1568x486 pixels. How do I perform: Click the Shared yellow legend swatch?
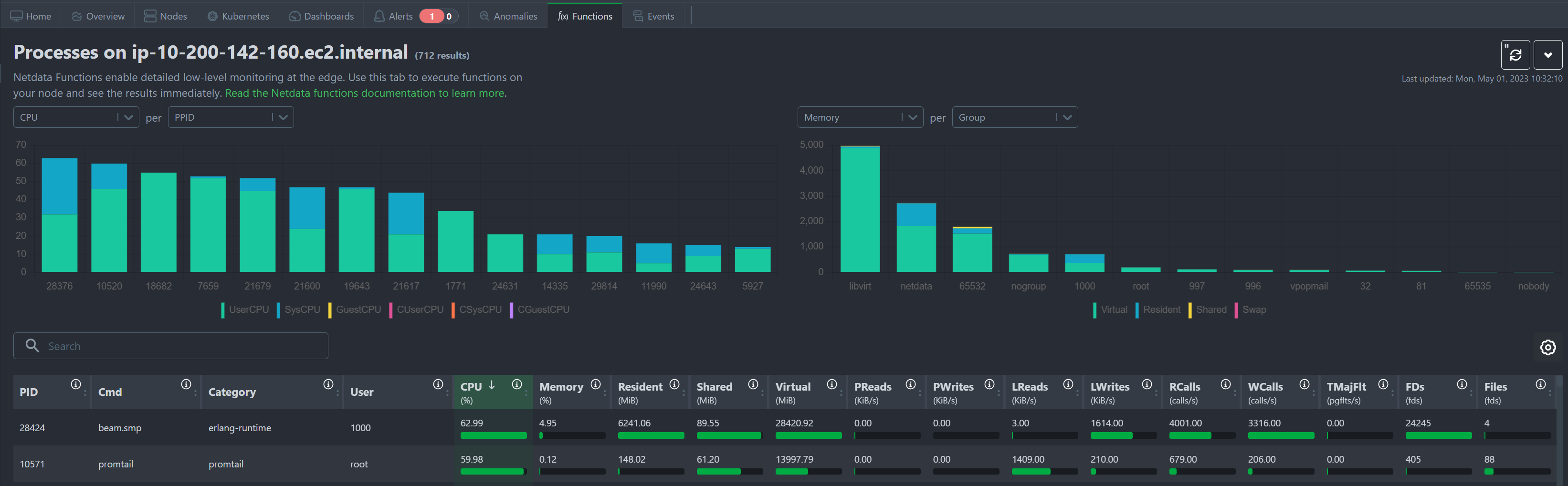[x=1190, y=310]
